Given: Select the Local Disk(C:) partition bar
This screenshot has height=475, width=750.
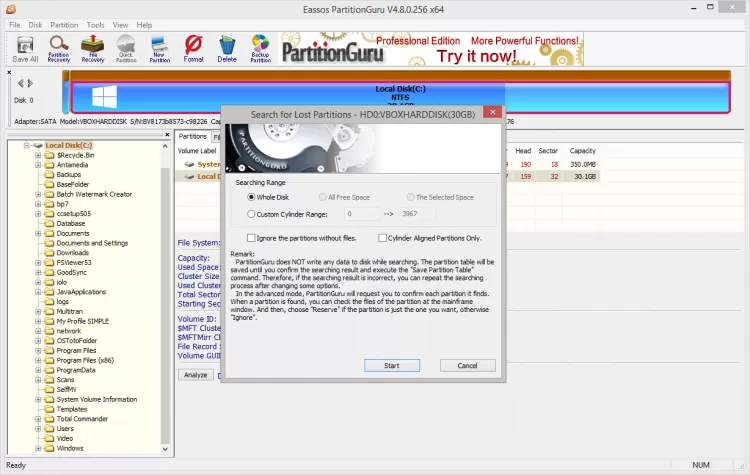Looking at the screenshot, I should [400, 97].
